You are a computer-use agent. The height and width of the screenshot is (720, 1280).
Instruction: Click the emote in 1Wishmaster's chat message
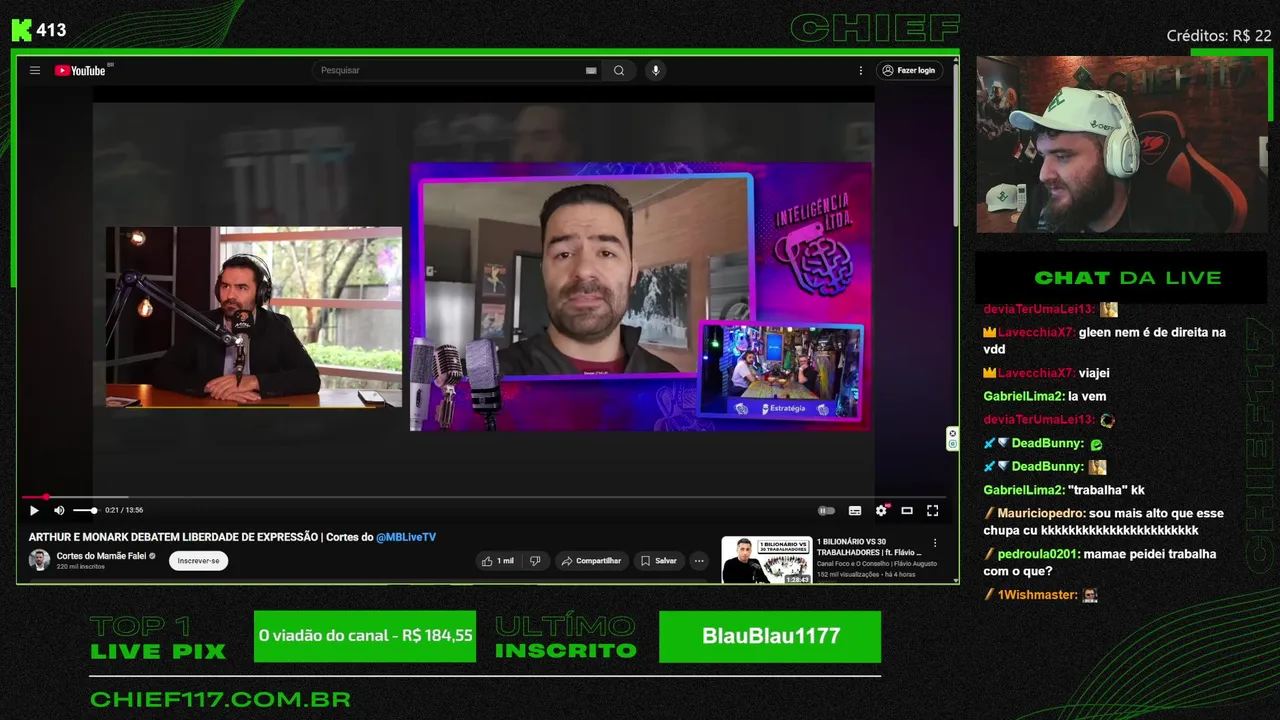pos(1090,595)
